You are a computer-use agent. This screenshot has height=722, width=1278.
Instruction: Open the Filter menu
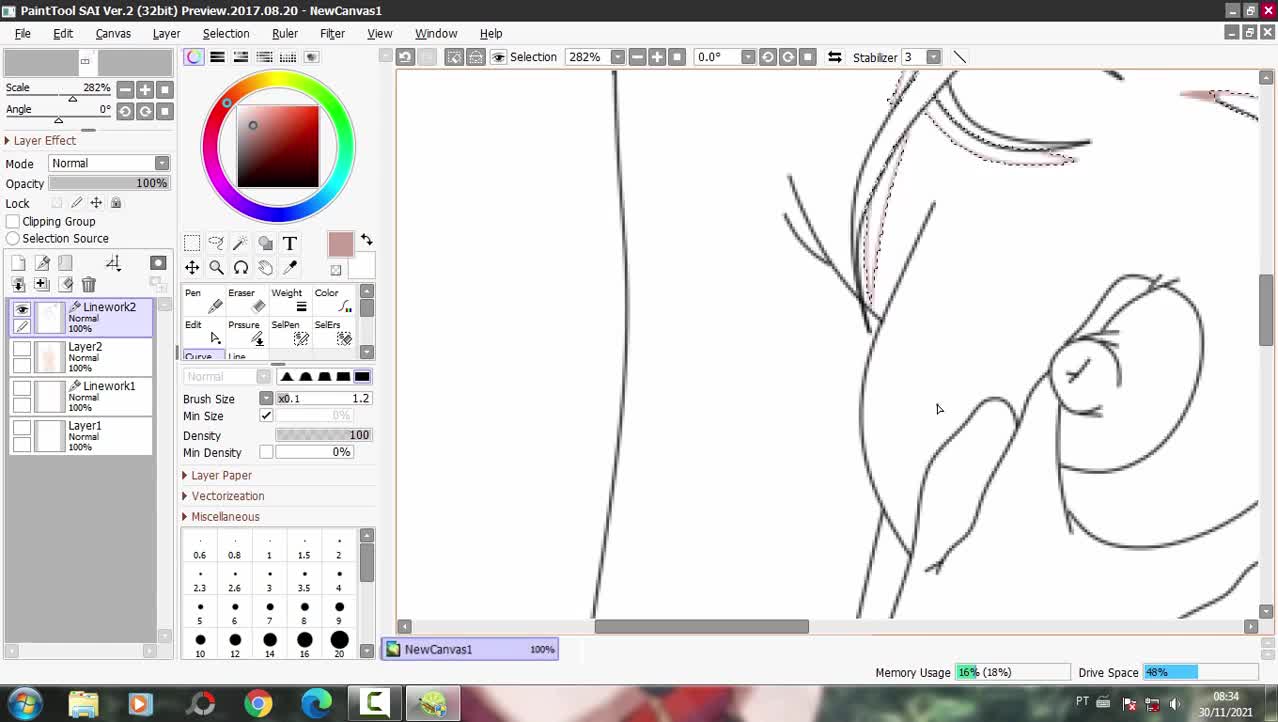click(x=332, y=33)
